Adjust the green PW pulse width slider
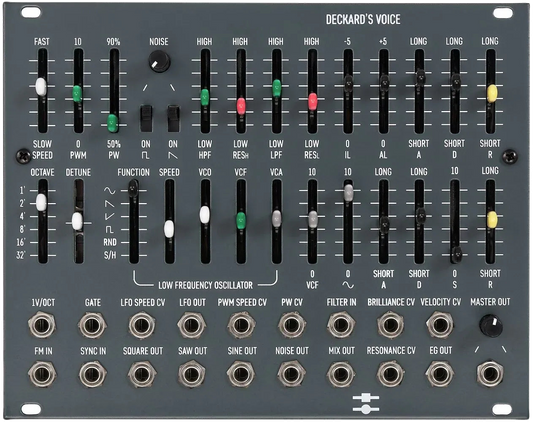 tap(113, 123)
